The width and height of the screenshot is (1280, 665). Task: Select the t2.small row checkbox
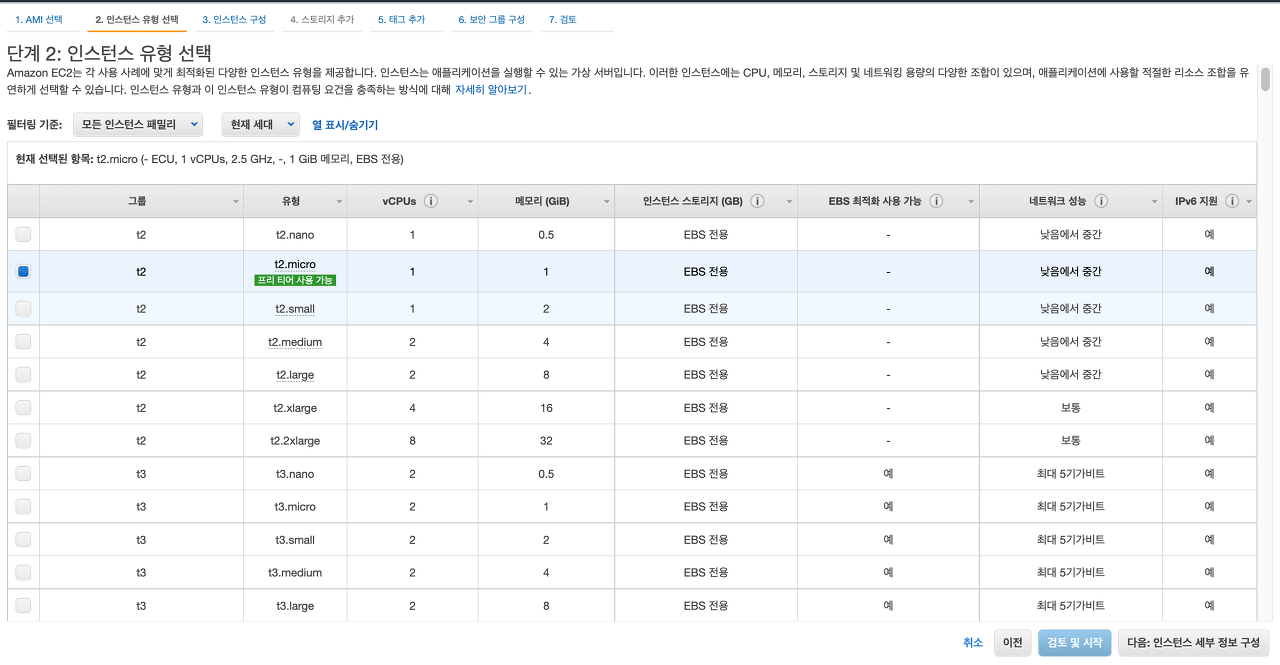pos(23,309)
